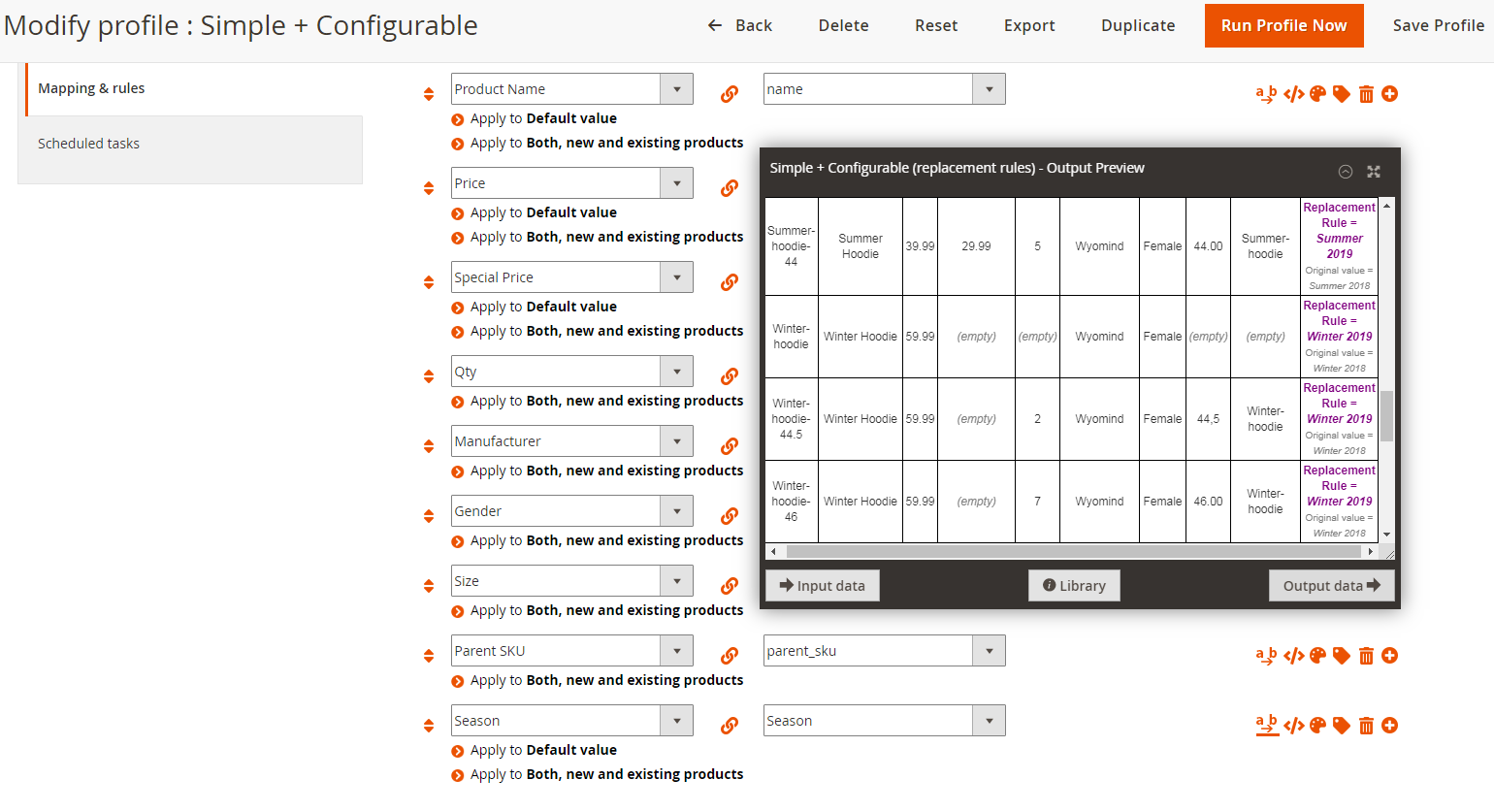Click the chain link icon next to Qty
1494x812 pixels.
tap(730, 376)
